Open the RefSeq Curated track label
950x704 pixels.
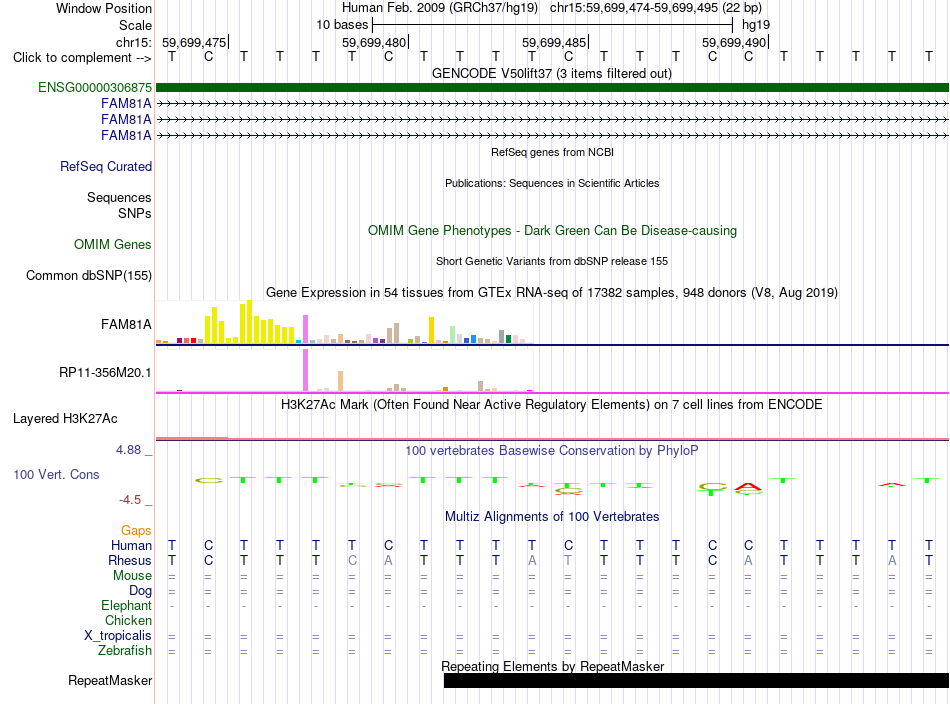[x=106, y=167]
